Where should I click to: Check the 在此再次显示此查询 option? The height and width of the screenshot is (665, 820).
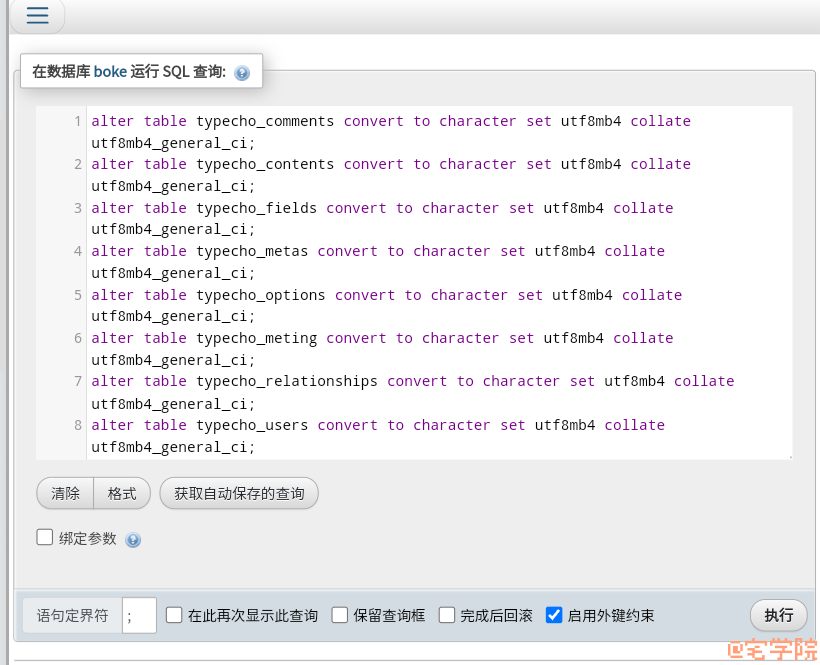174,615
